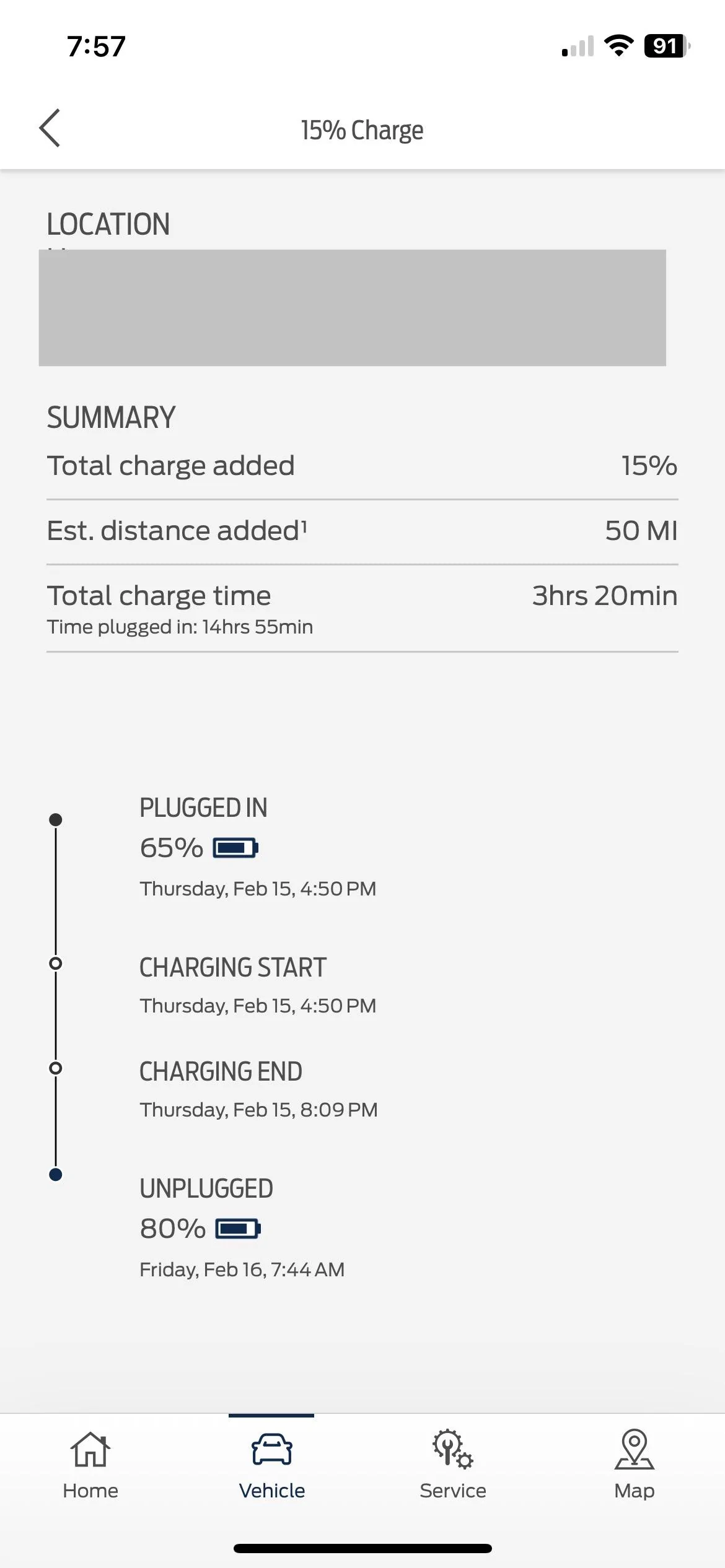Image resolution: width=725 pixels, height=1568 pixels.
Task: Open the Home tab
Action: pyautogui.click(x=90, y=1465)
